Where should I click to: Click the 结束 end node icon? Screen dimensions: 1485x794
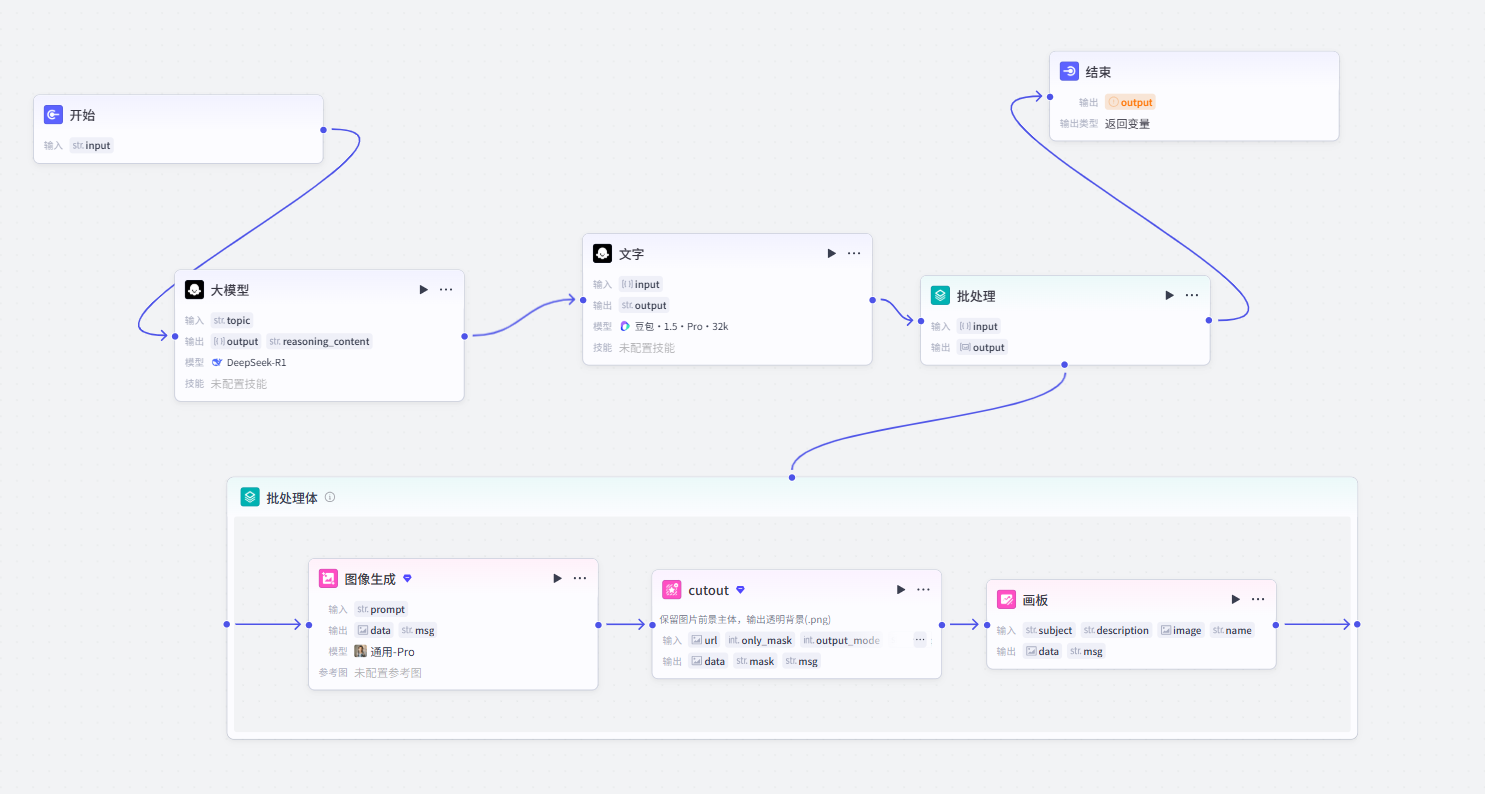click(1070, 72)
